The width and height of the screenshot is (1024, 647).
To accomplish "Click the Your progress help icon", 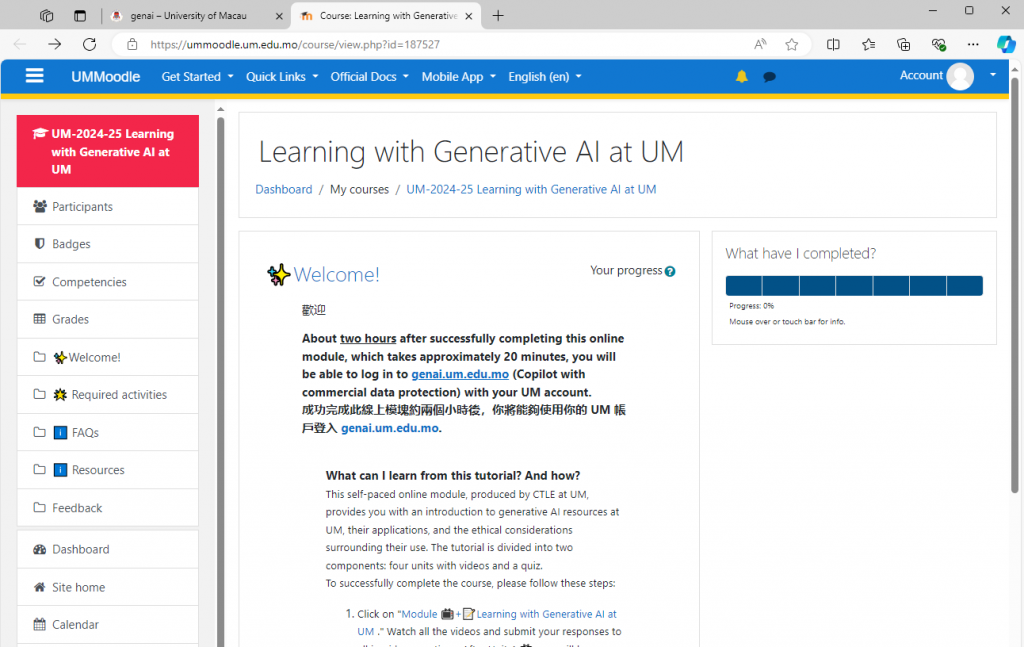I will (670, 270).
